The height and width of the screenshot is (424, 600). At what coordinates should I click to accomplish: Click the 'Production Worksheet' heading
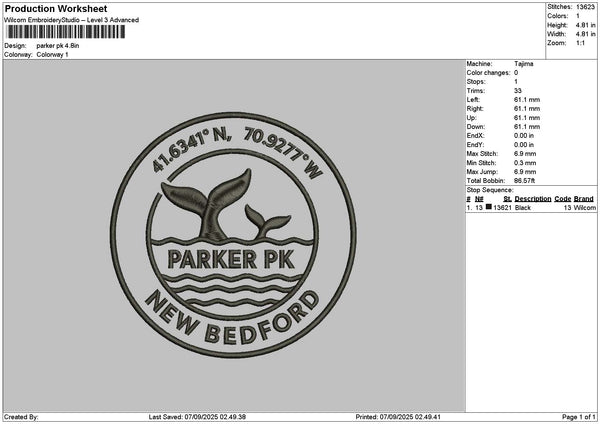pyautogui.click(x=56, y=9)
